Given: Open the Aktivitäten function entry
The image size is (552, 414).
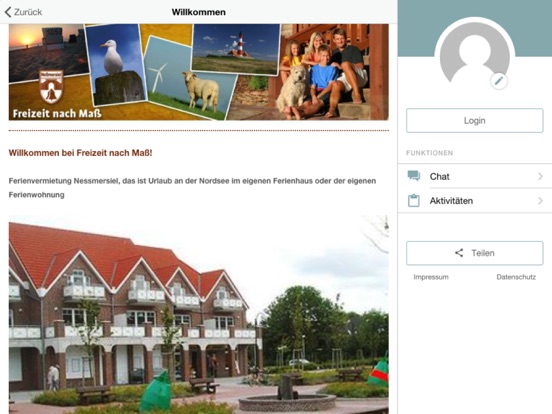Looking at the screenshot, I should pyautogui.click(x=475, y=201).
